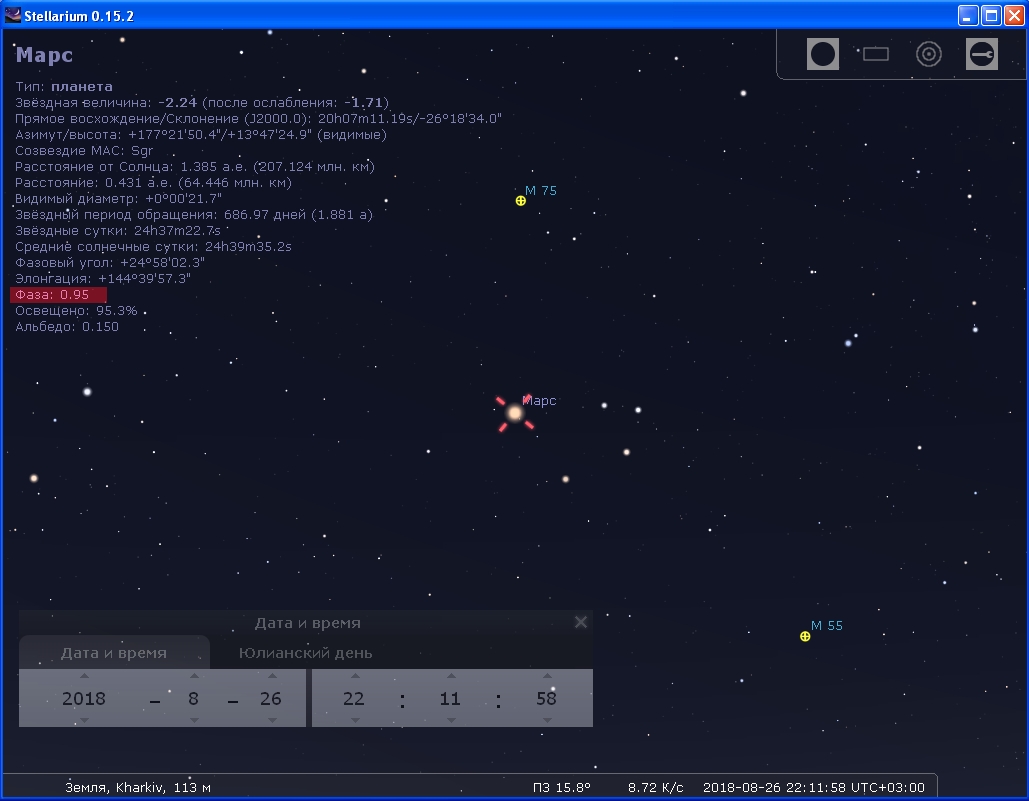
Task: Click the date and time in status bar
Action: pos(813,787)
